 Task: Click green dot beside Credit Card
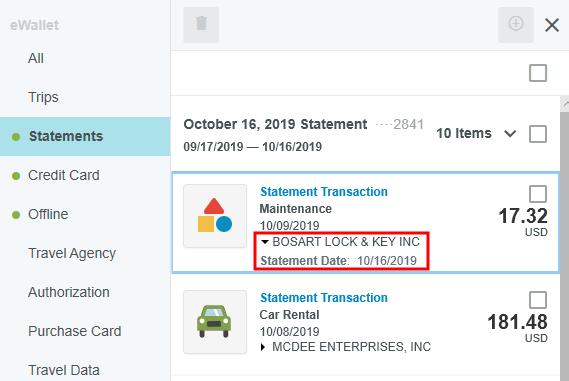click(x=16, y=176)
